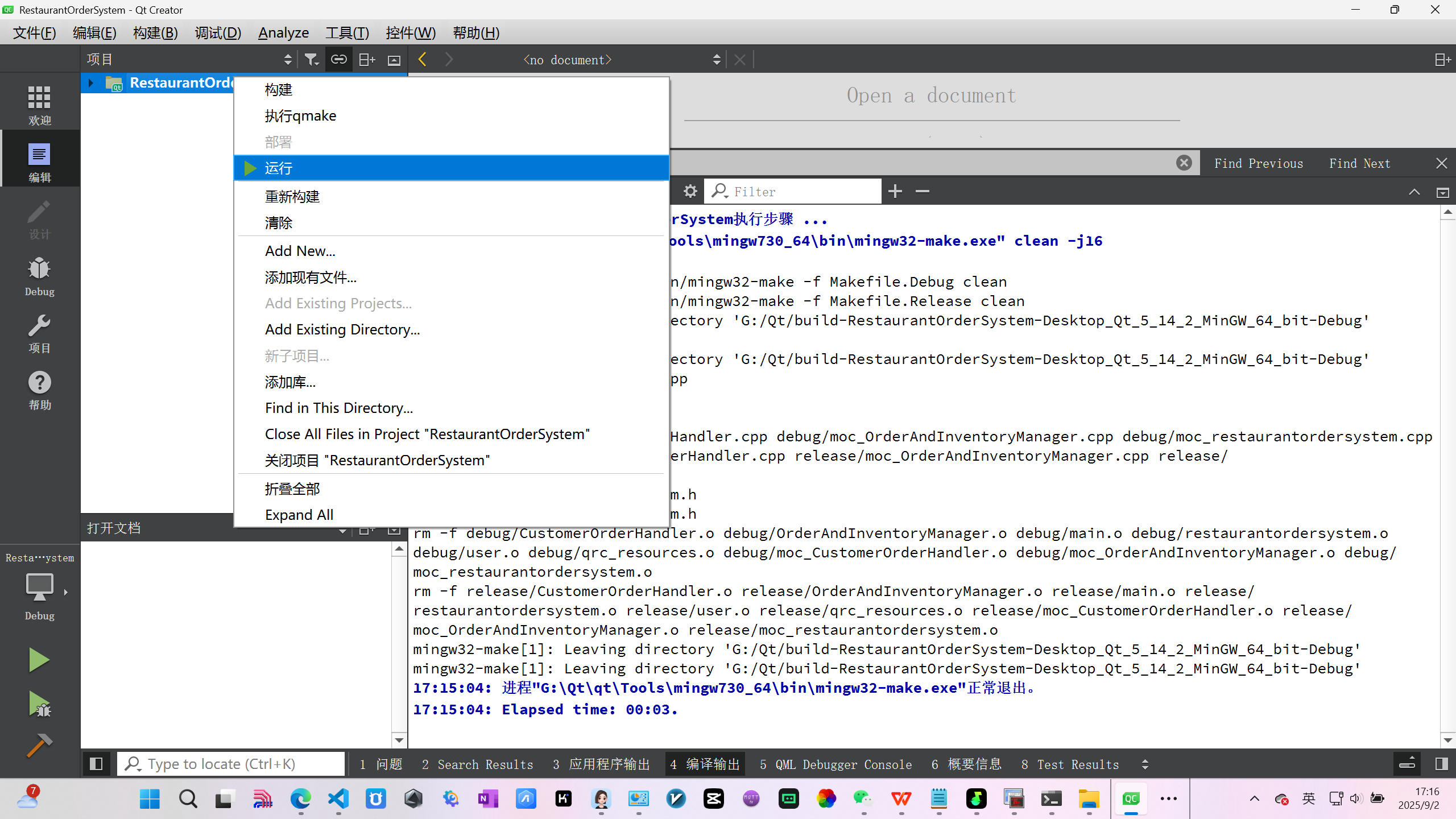The height and width of the screenshot is (819, 1456).
Task: Choose Find in This Directory...
Action: click(452, 408)
